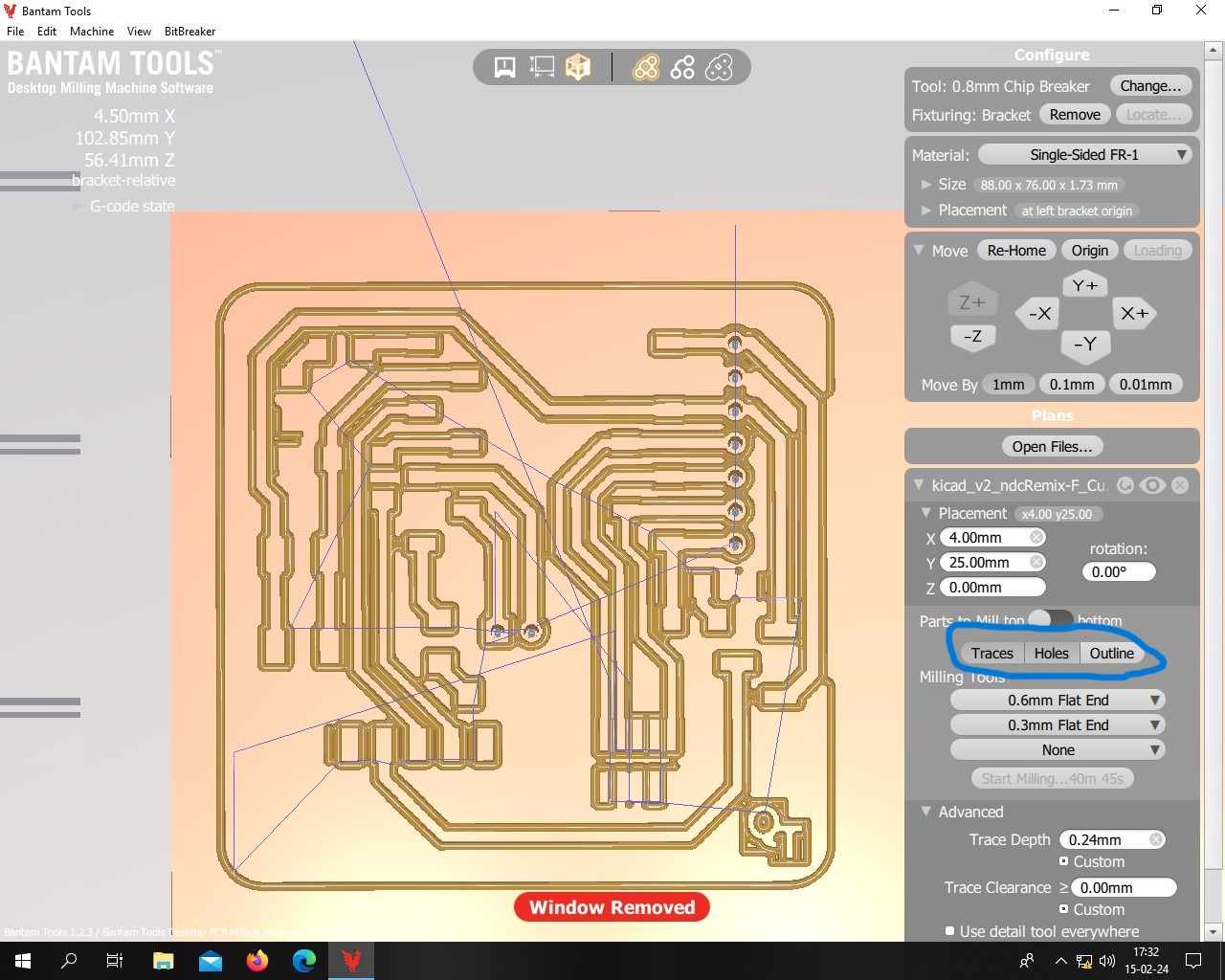The height and width of the screenshot is (980, 1225).
Task: Open Task View from taskbar
Action: [115, 961]
